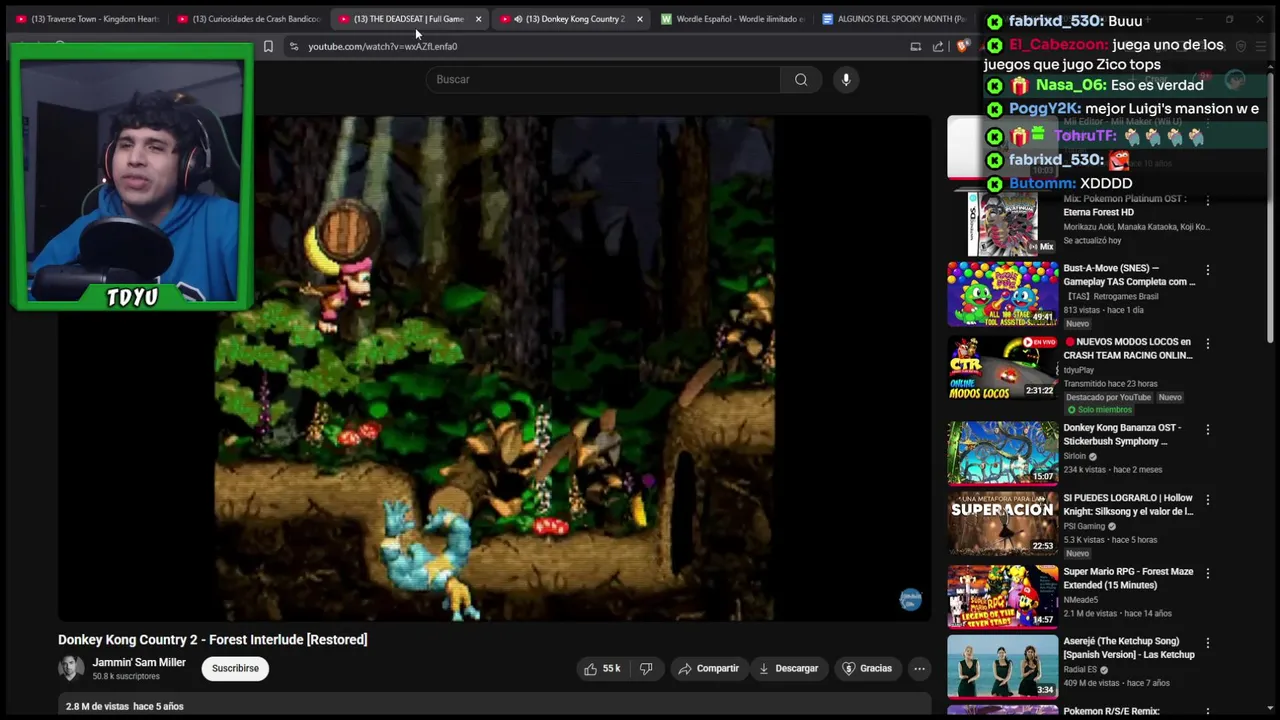The image size is (1280, 720).
Task: Click the Buscar search field
Action: (x=603, y=79)
